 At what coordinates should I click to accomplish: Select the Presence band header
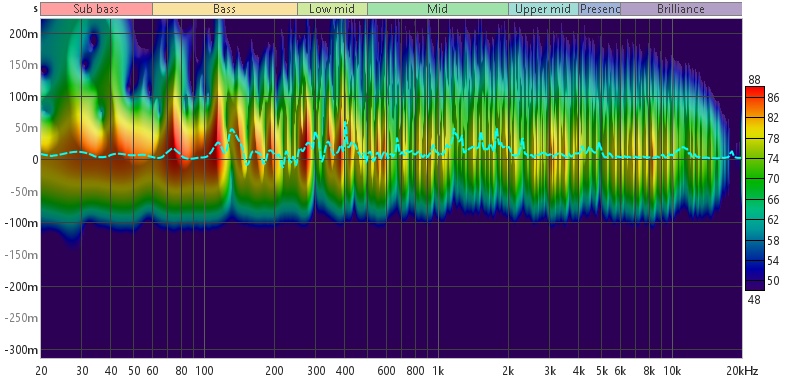600,9
